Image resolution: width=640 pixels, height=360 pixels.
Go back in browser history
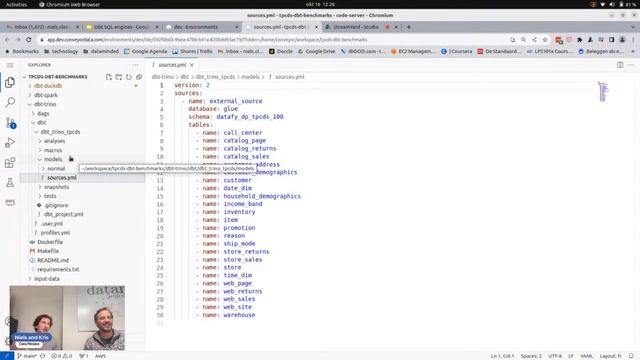(x=7, y=40)
